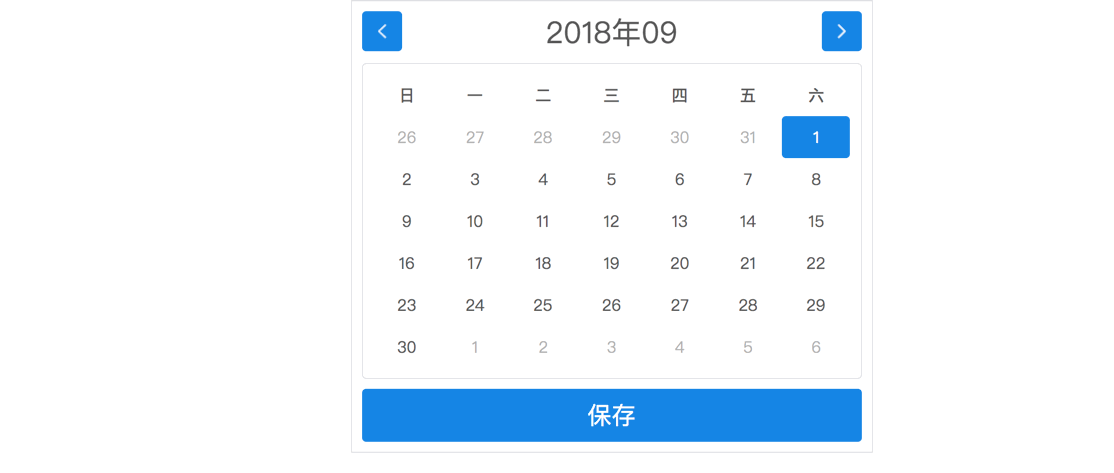Screen dimensions: 1114x473
Task: Go to the next month arrow
Action: [x=842, y=31]
